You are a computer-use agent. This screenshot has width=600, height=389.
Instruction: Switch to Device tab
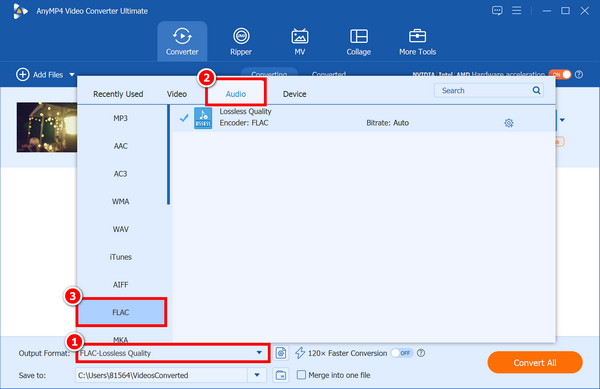295,94
